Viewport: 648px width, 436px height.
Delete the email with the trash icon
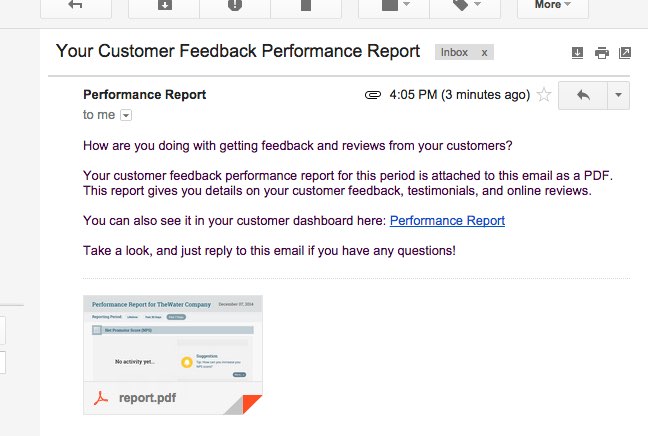[306, 6]
